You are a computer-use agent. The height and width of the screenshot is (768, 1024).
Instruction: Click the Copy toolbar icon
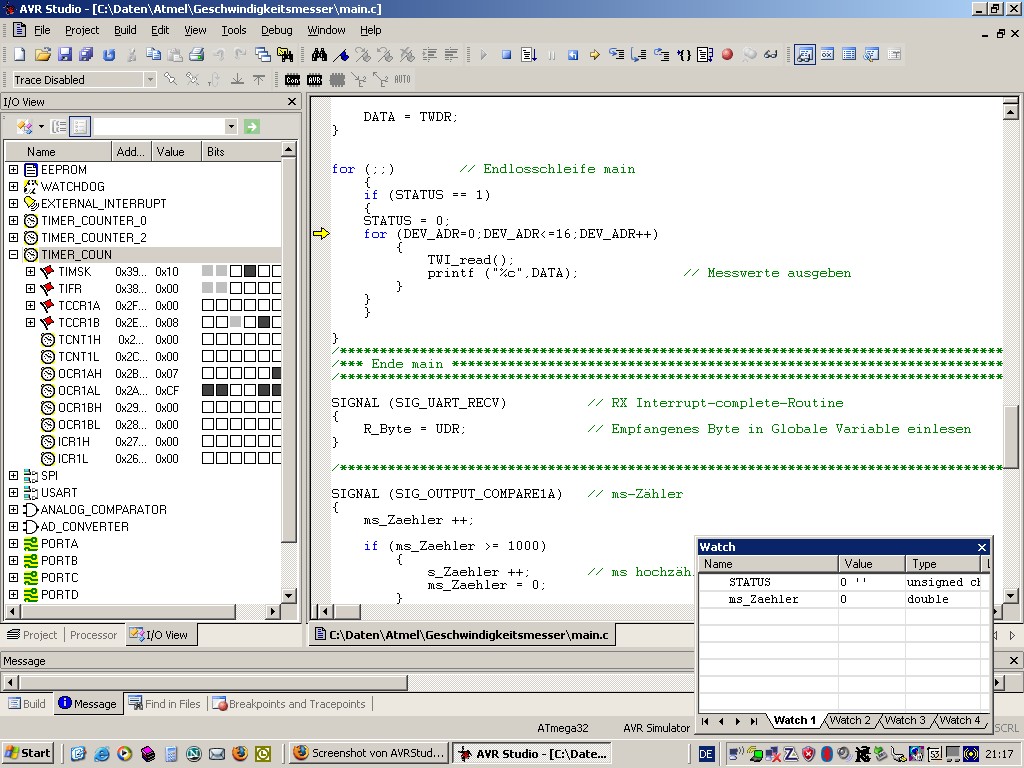tap(153, 55)
